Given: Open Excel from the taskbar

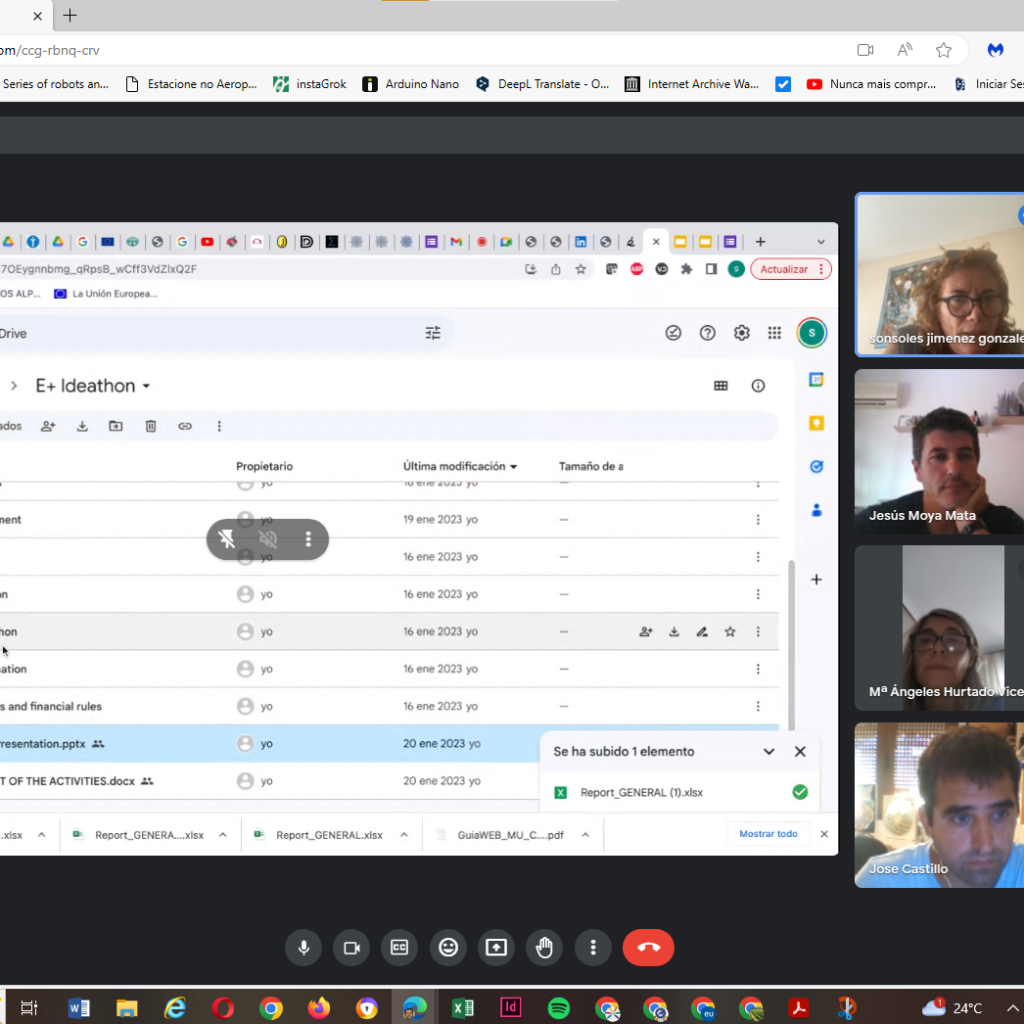Looking at the screenshot, I should click(x=463, y=1008).
